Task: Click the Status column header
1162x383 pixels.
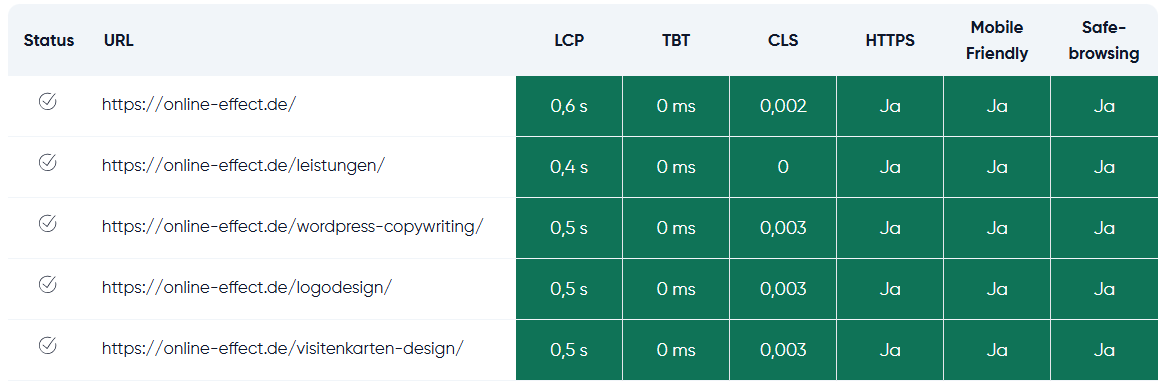Action: point(49,41)
